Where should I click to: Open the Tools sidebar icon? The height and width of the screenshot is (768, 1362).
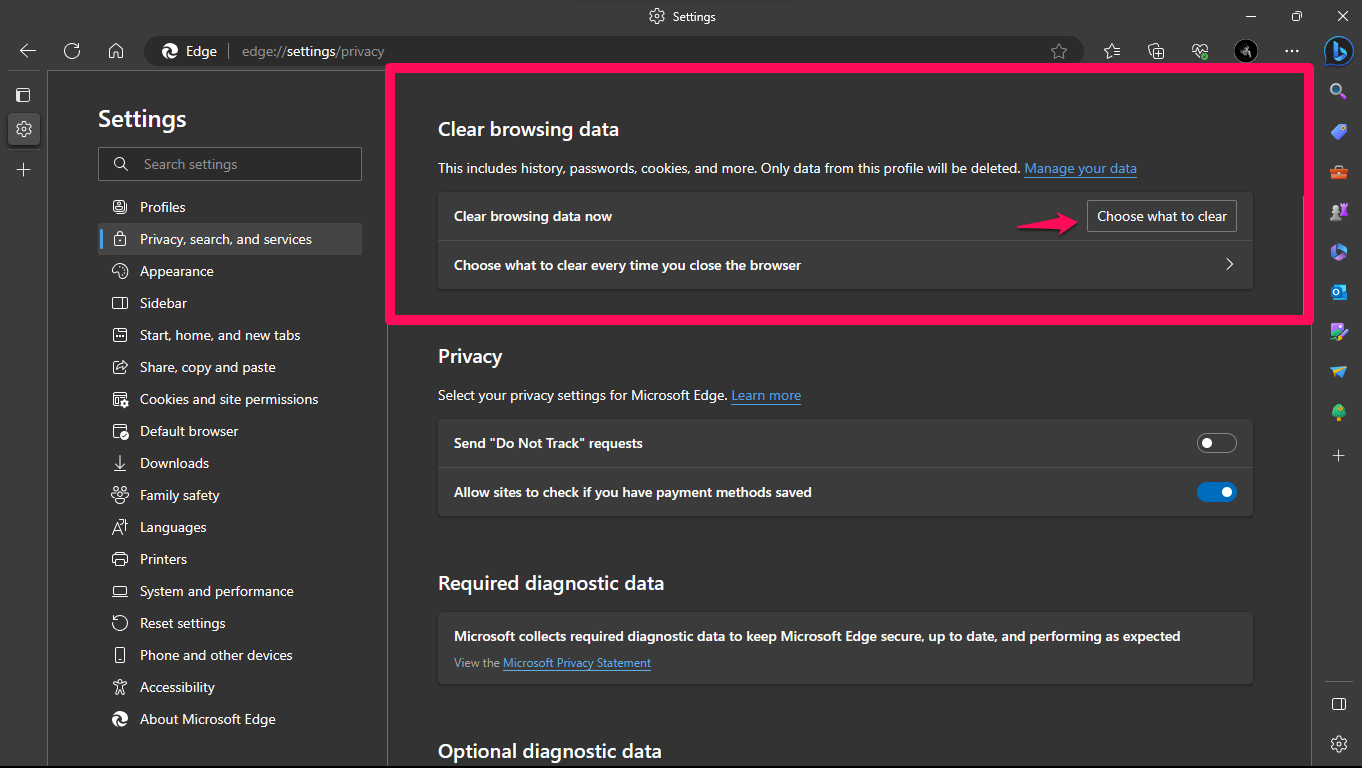click(1338, 171)
